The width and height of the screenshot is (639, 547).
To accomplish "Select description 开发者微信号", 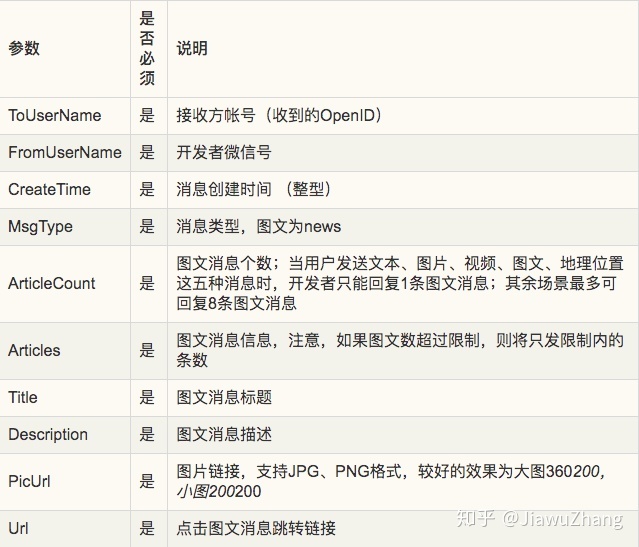I will pos(224,153).
